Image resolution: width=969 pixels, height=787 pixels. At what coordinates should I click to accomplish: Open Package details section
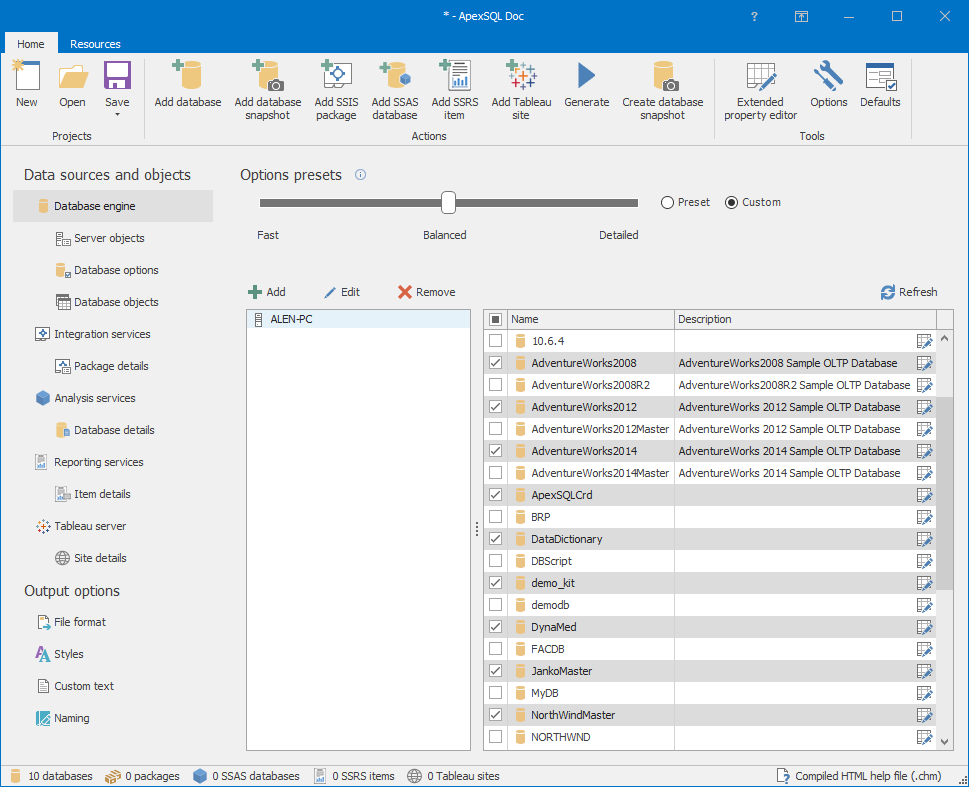pos(102,366)
